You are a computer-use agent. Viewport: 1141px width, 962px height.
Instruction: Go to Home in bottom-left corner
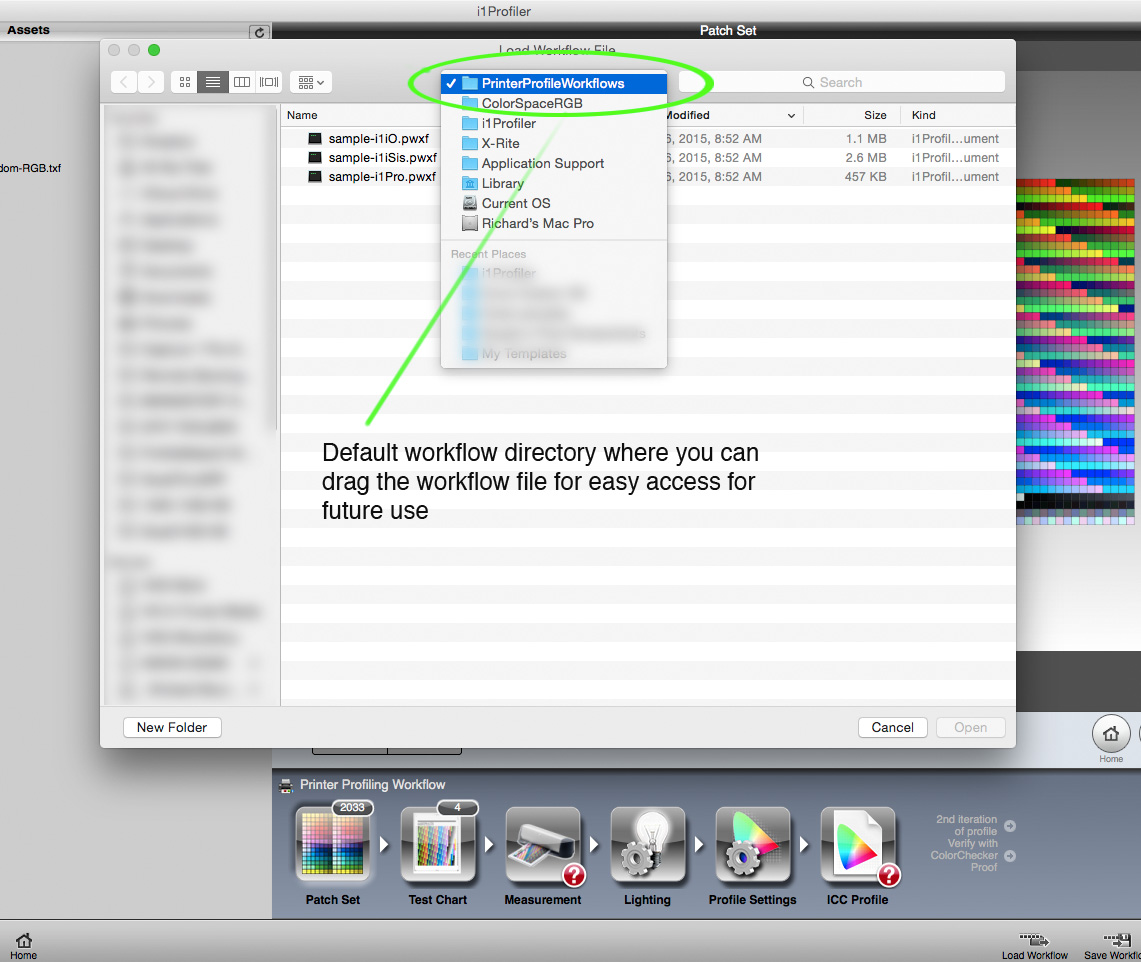[x=23, y=945]
